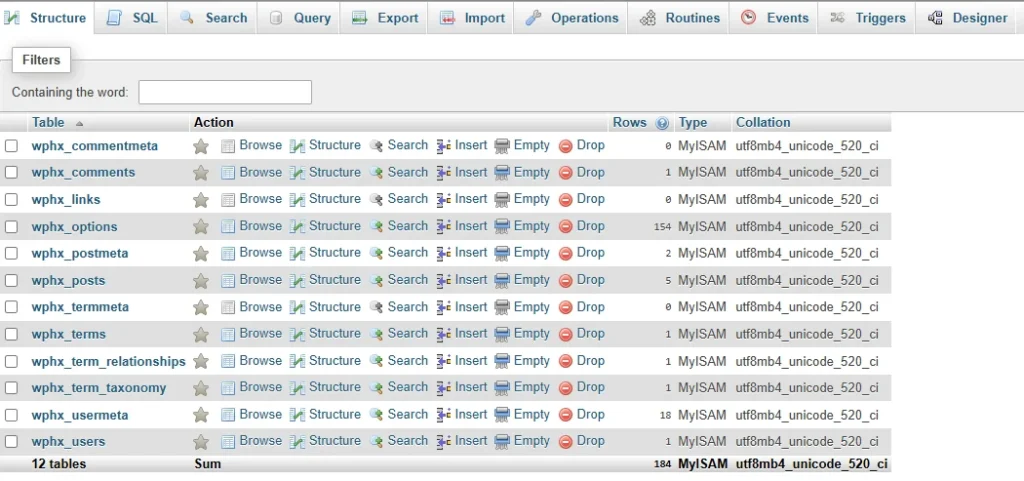Click the Collation column header
The height and width of the screenshot is (481, 1024).
pos(763,123)
